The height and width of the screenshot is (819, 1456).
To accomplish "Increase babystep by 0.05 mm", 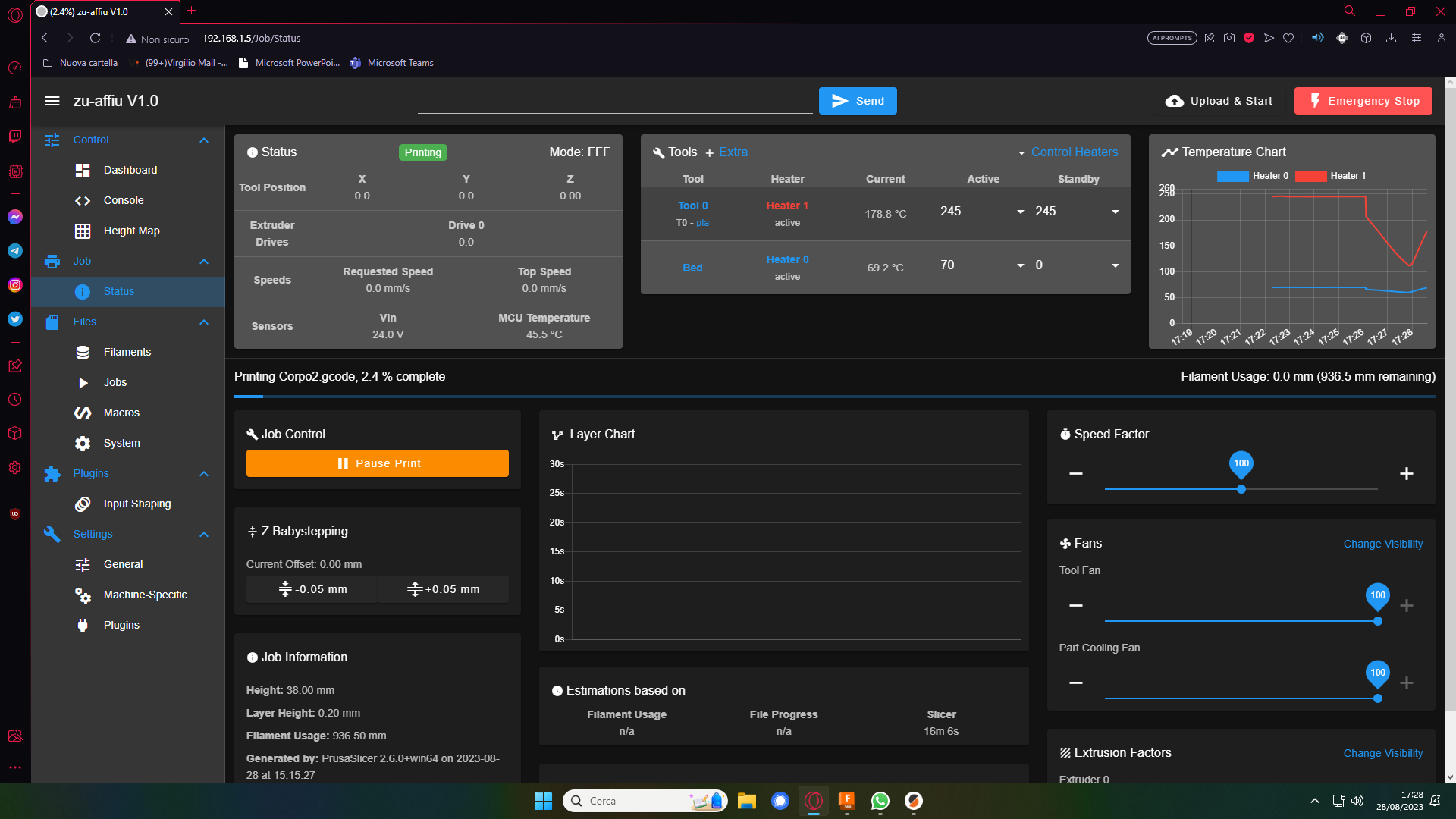I will [x=443, y=589].
